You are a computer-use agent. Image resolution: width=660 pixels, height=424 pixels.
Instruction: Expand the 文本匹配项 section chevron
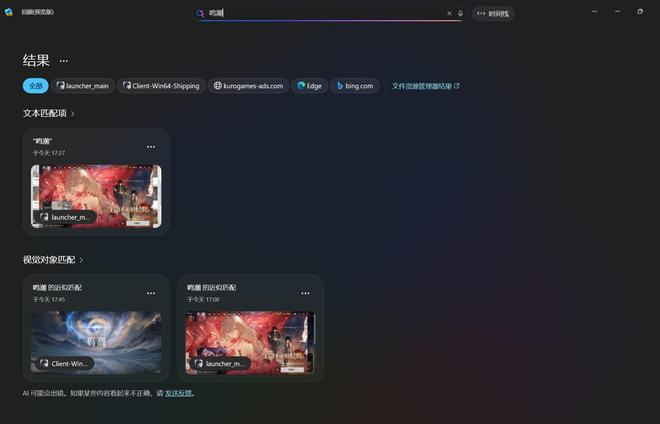click(73, 114)
